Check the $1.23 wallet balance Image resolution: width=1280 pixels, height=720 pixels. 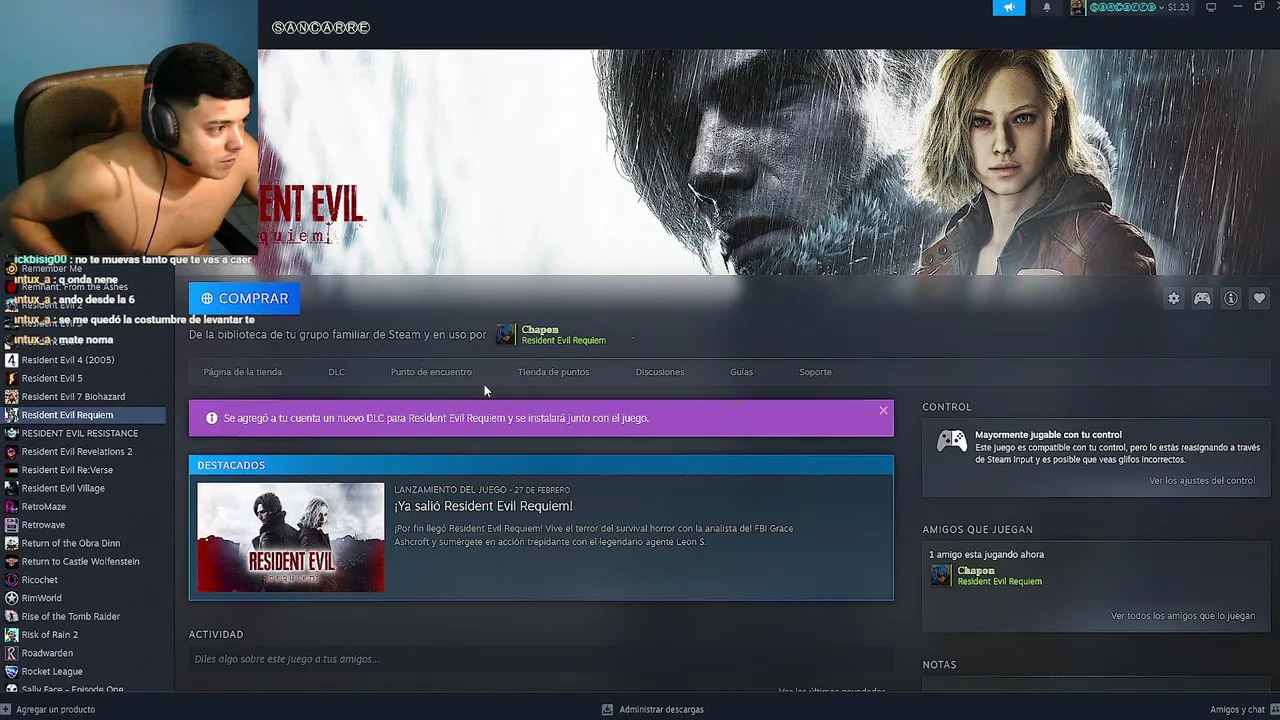1178,8
